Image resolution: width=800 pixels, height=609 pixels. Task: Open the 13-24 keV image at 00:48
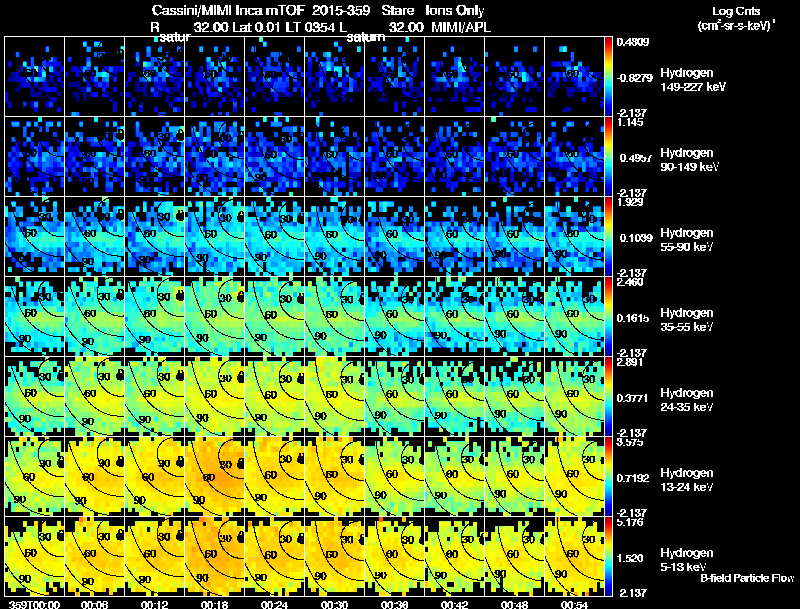click(x=515, y=477)
